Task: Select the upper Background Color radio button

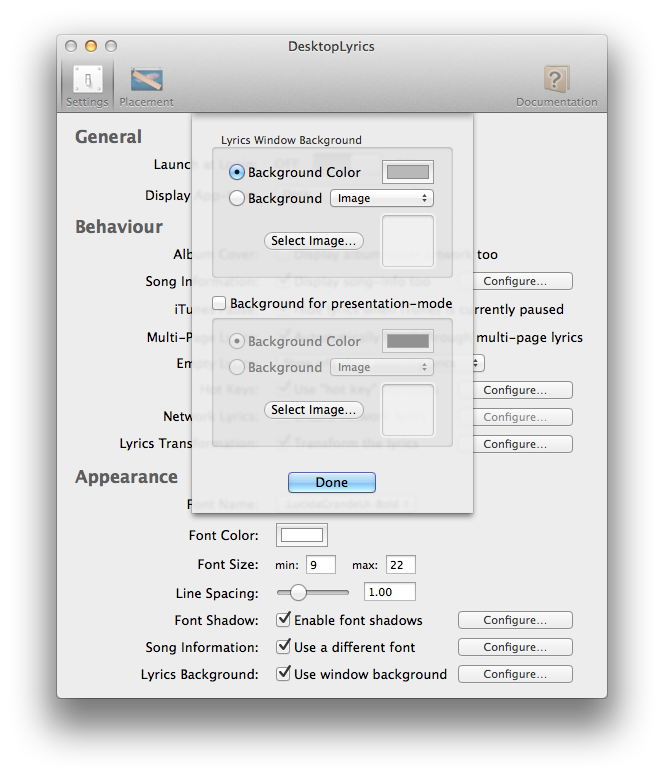Action: (237, 172)
